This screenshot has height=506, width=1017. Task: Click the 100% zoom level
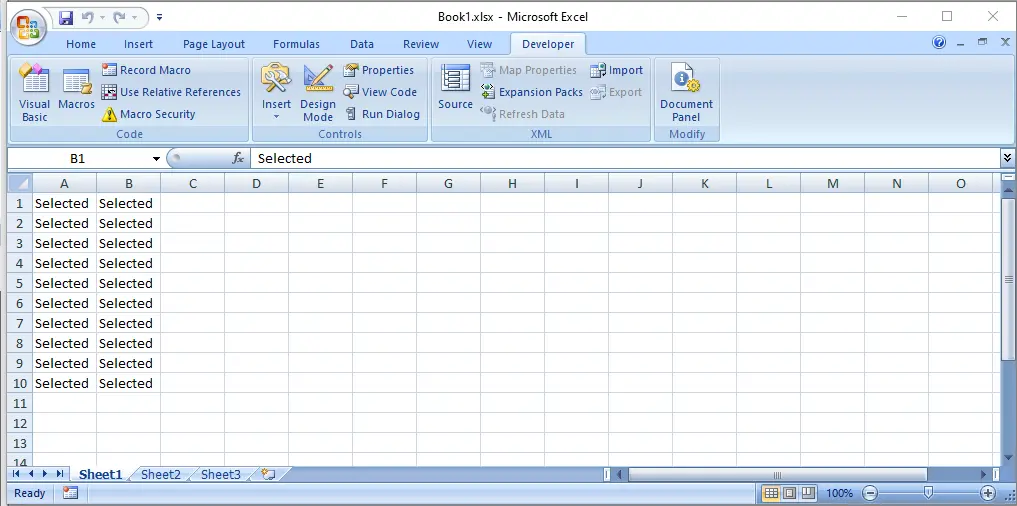click(840, 493)
